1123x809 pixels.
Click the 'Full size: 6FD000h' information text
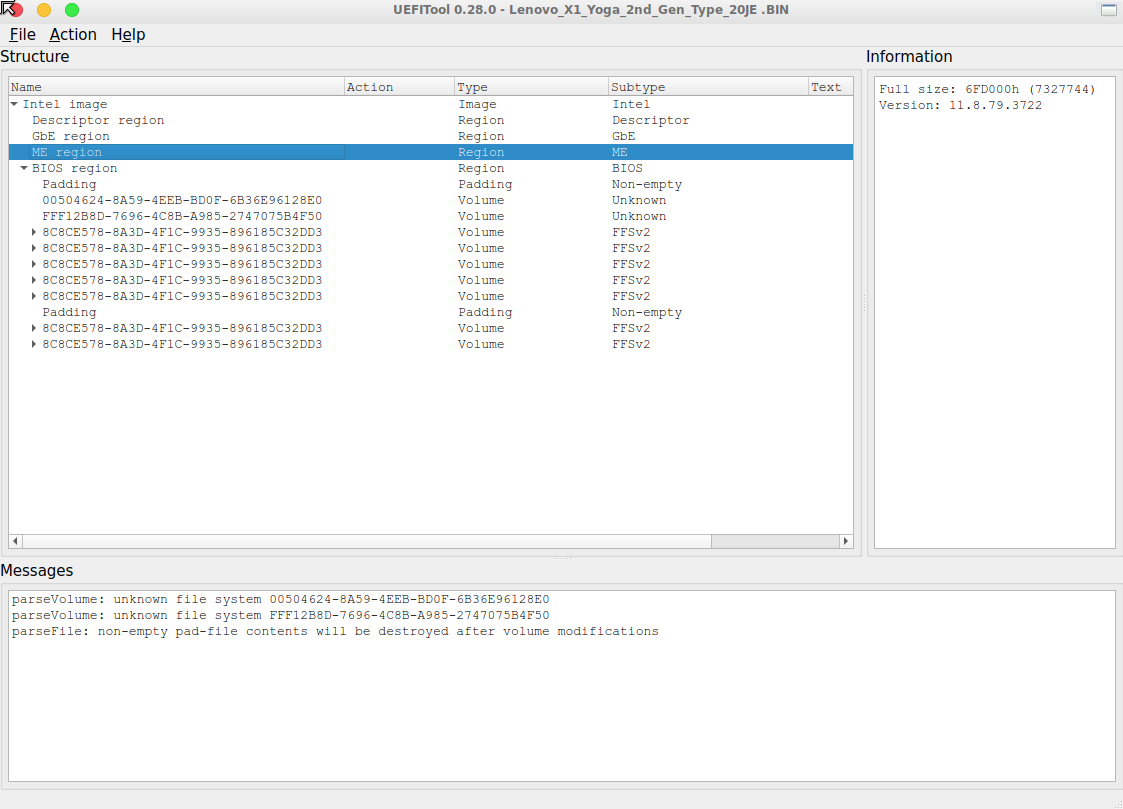click(x=987, y=89)
